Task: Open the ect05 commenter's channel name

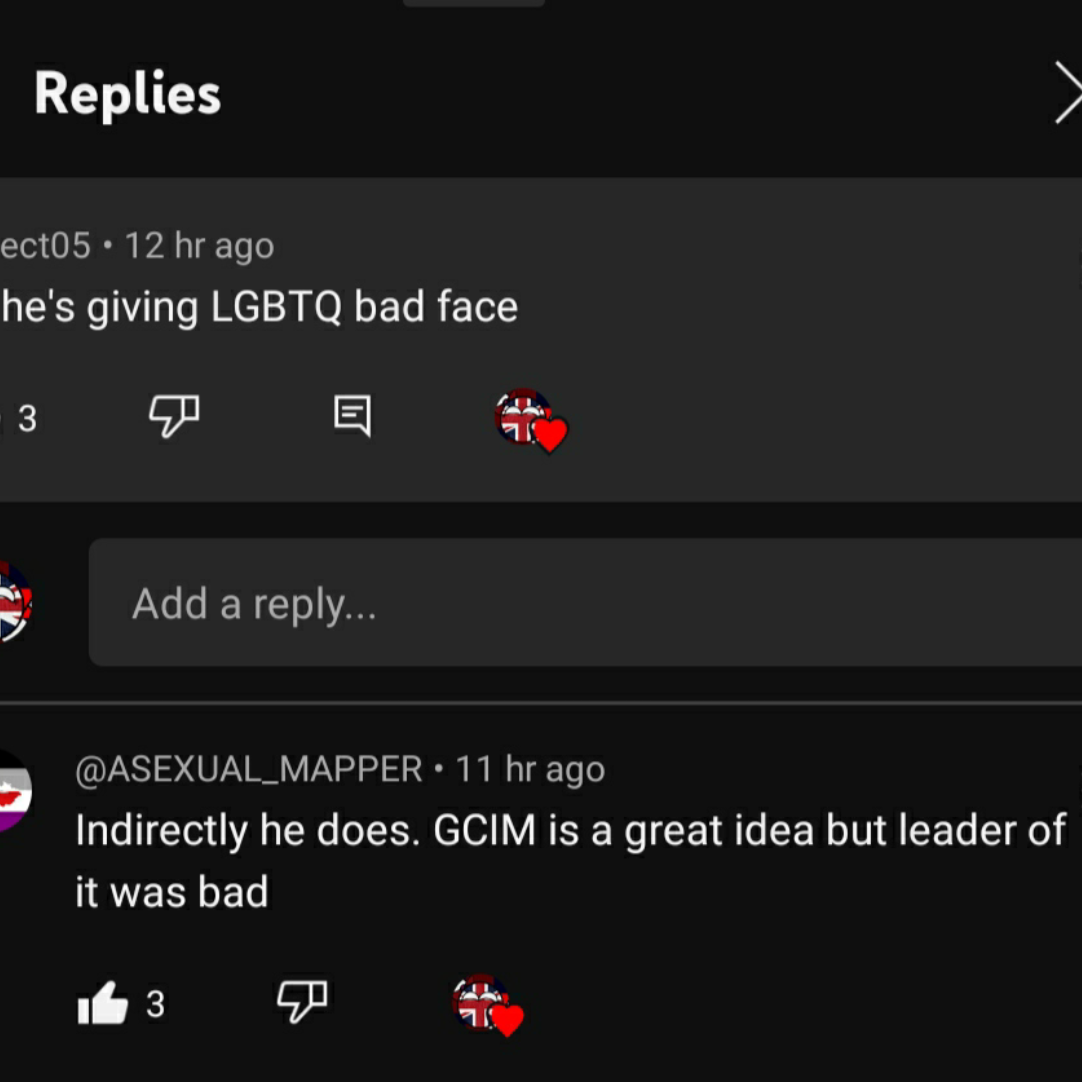Action: [45, 246]
